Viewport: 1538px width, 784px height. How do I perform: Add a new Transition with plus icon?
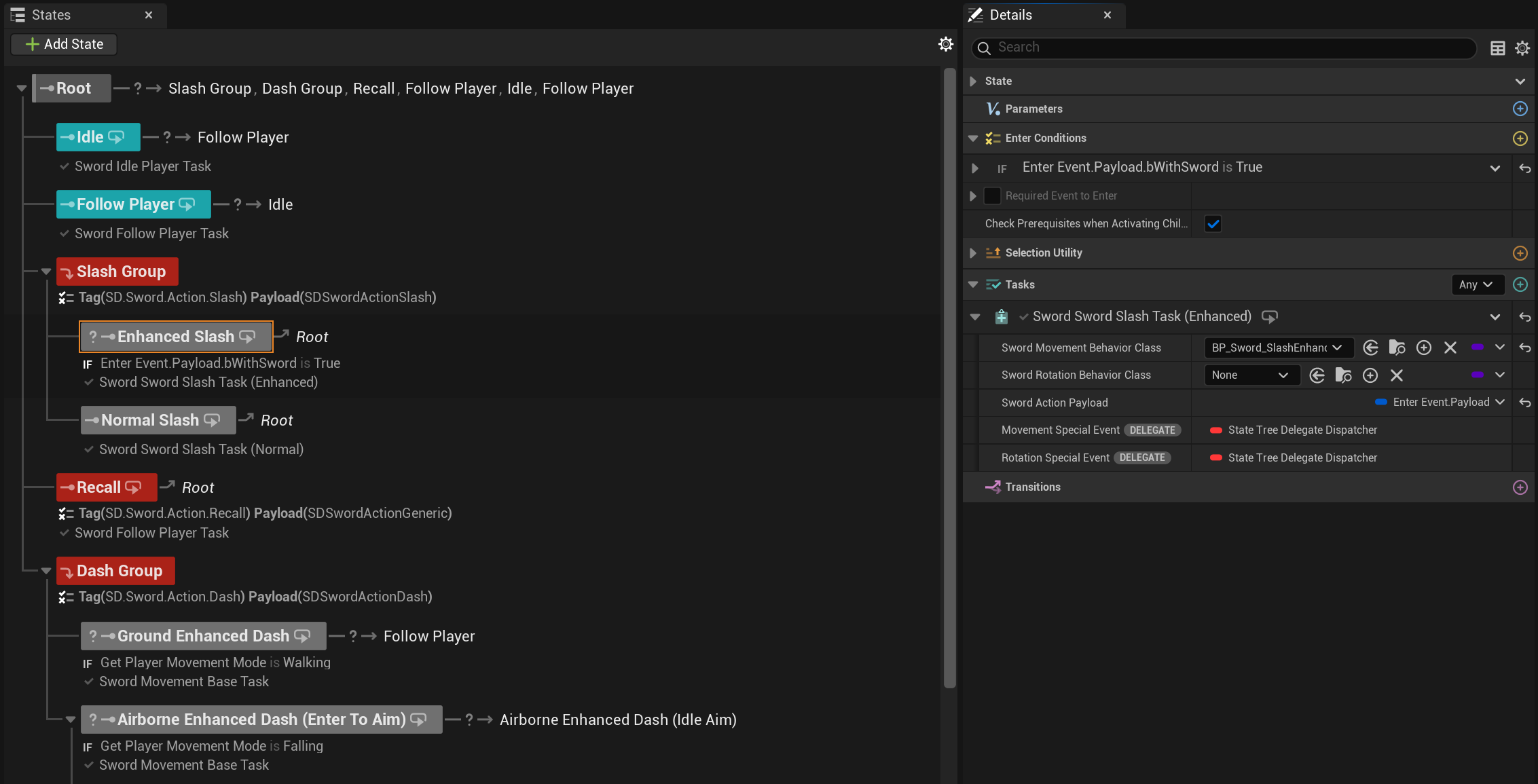[1520, 487]
